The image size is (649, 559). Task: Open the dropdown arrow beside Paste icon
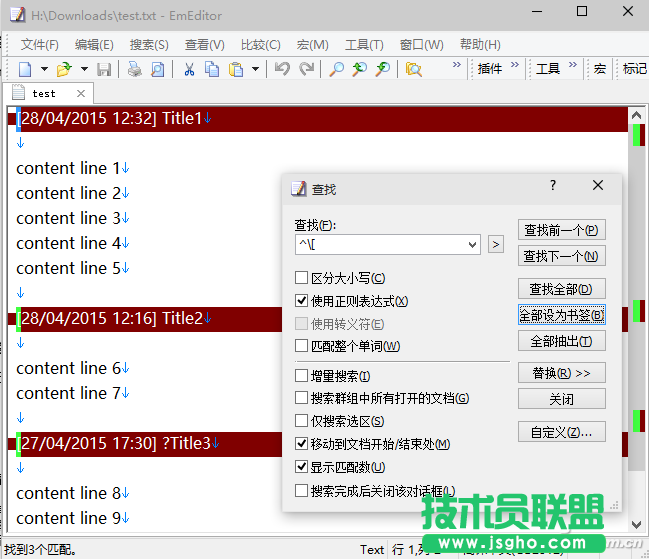coord(255,69)
